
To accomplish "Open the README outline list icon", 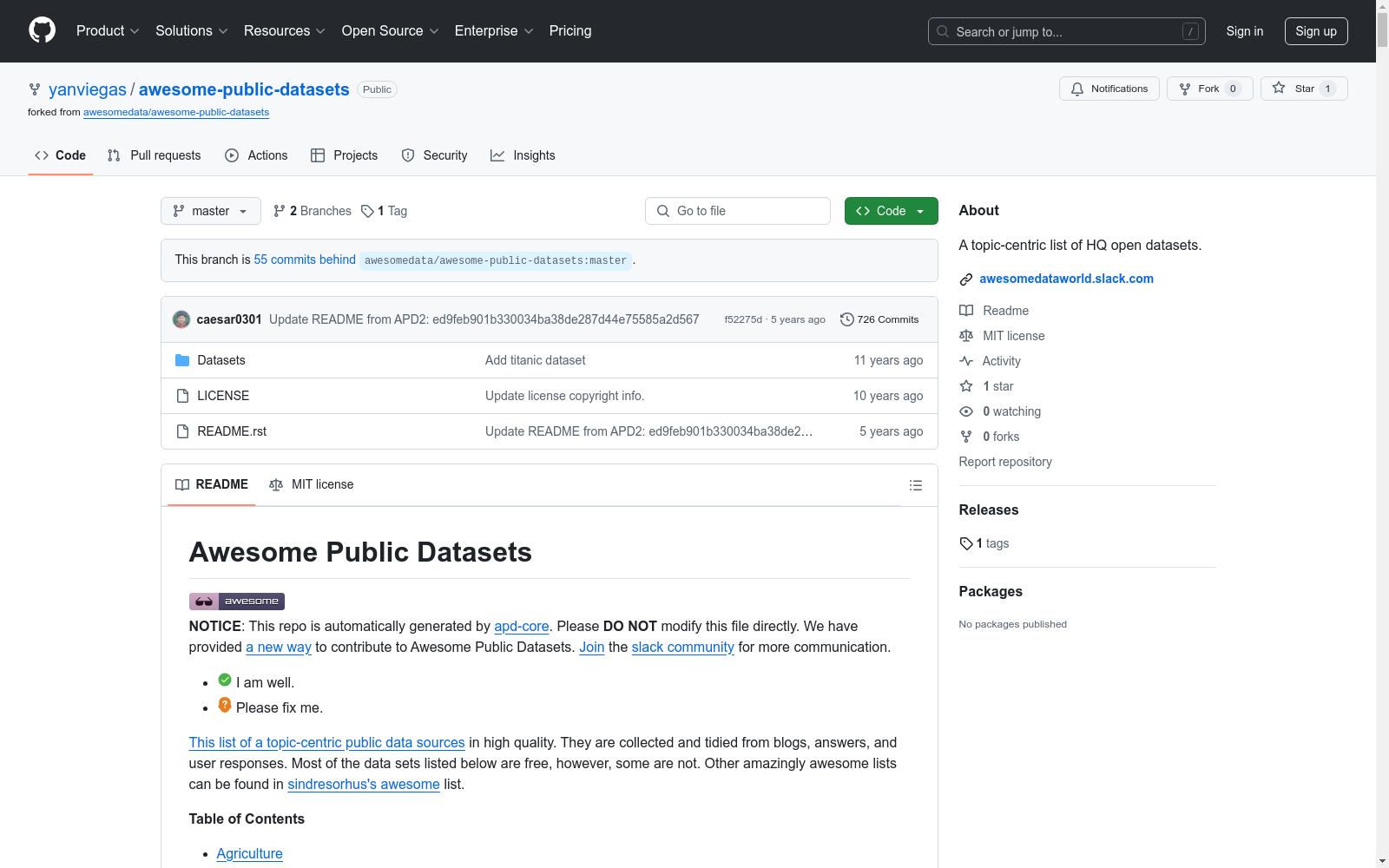I will click(915, 485).
